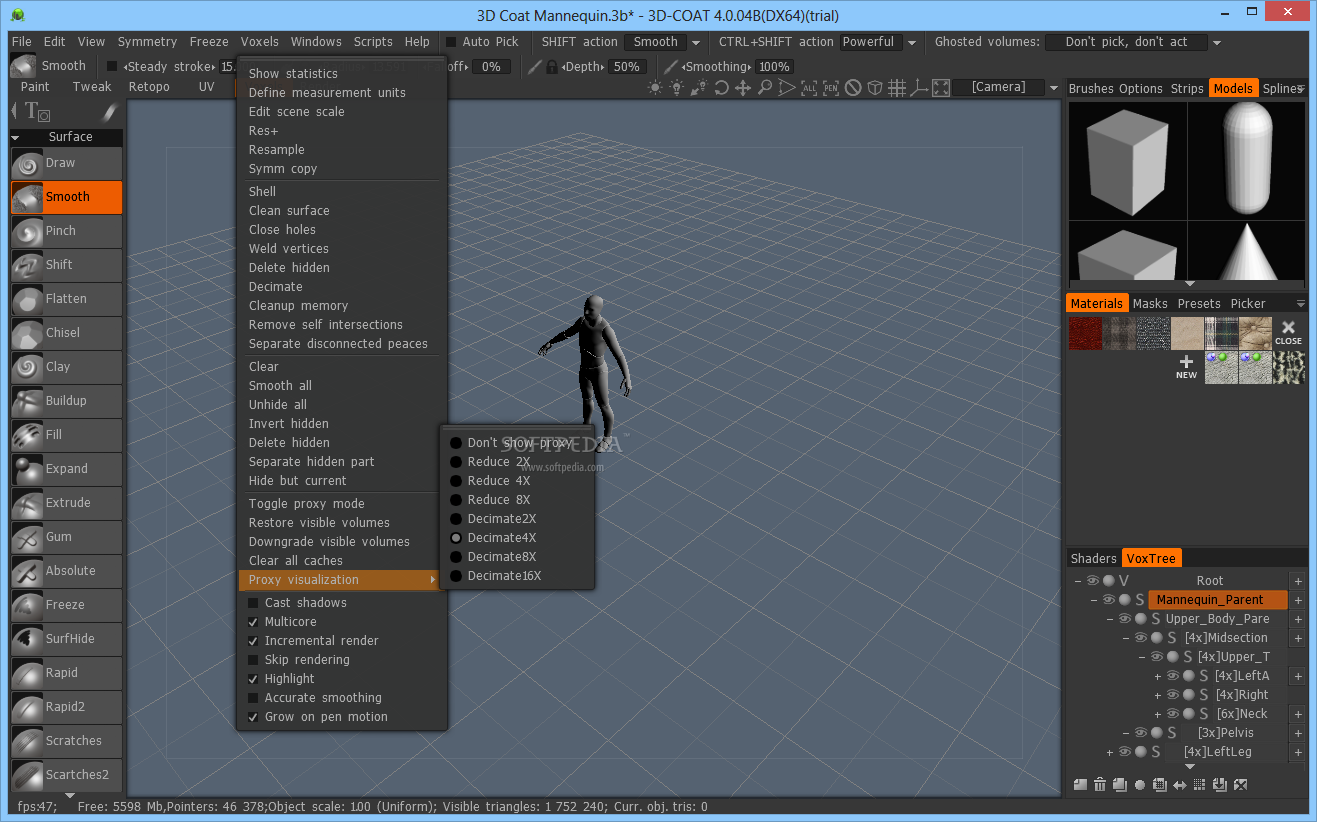Click the plus button beside Root layer

tap(1298, 581)
